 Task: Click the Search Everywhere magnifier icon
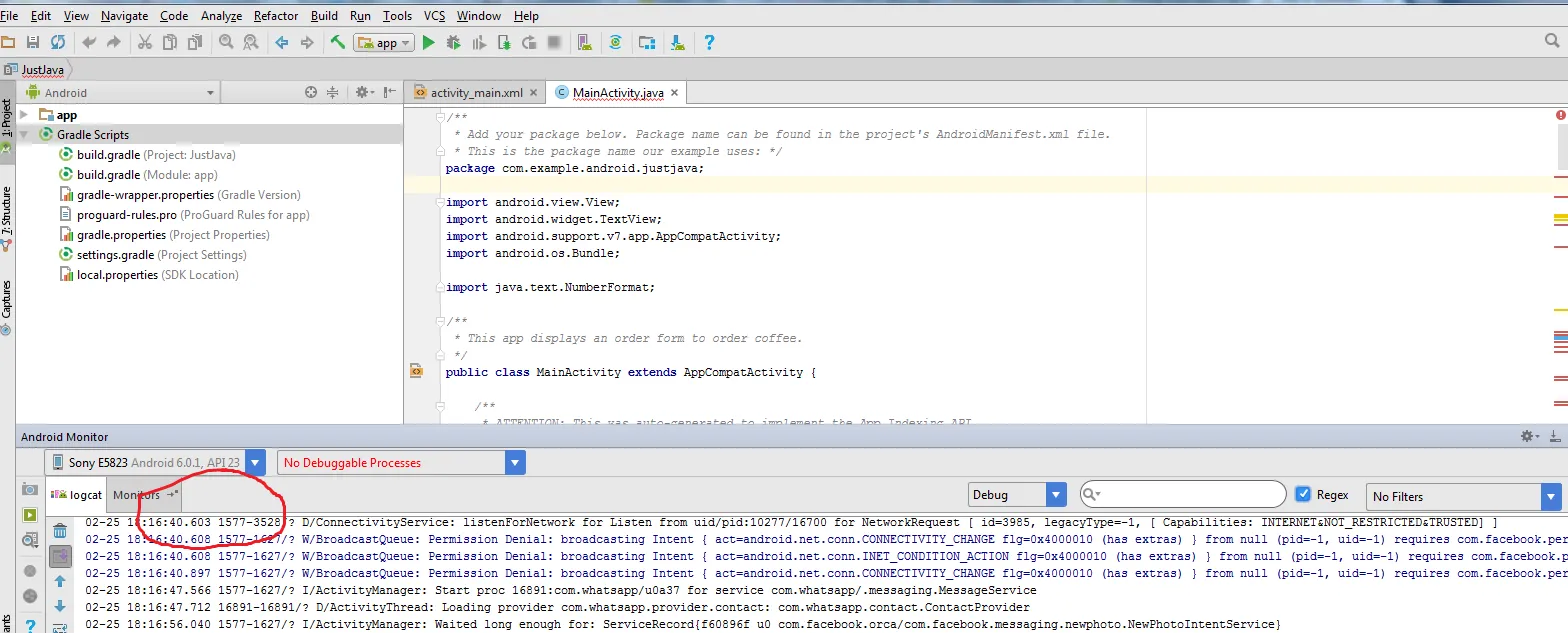tap(1551, 42)
